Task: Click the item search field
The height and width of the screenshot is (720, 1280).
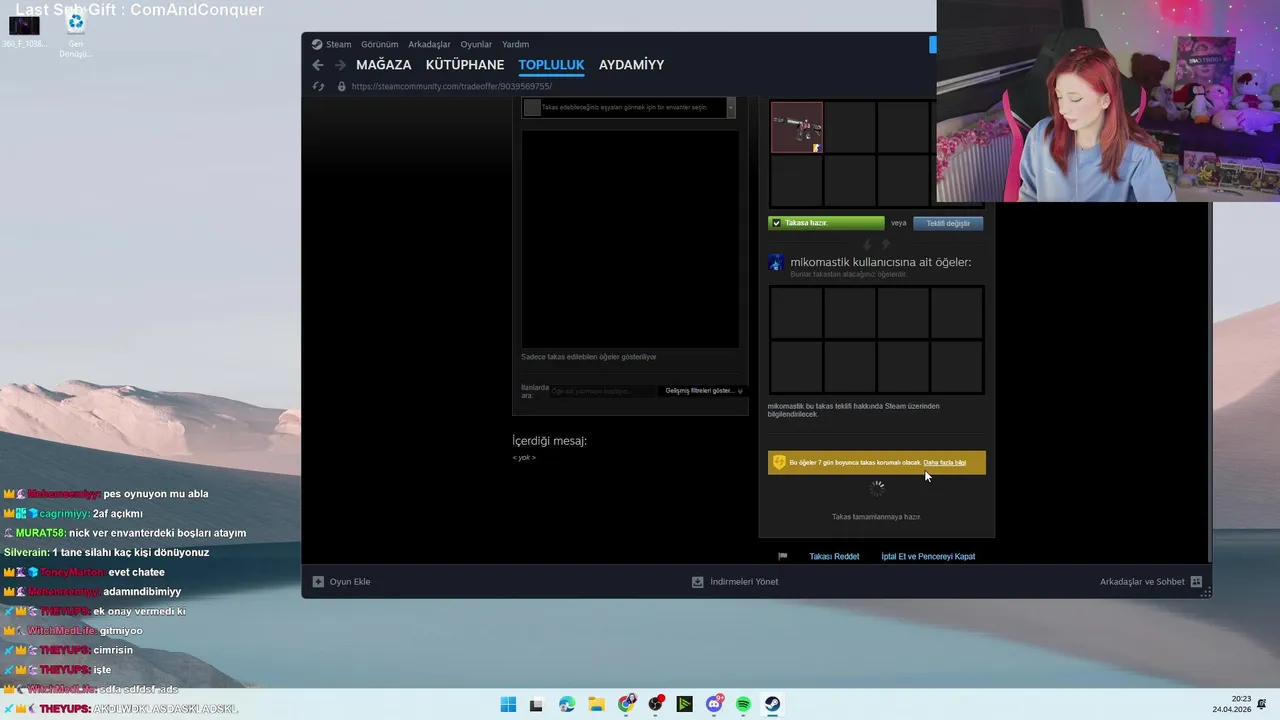Action: click(x=603, y=391)
